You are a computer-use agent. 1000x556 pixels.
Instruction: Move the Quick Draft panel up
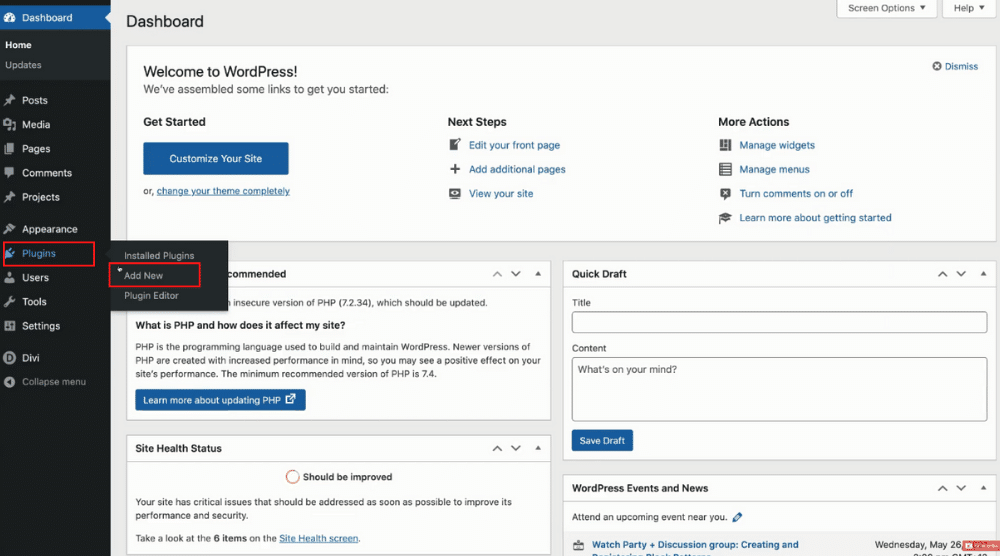pyautogui.click(x=943, y=274)
